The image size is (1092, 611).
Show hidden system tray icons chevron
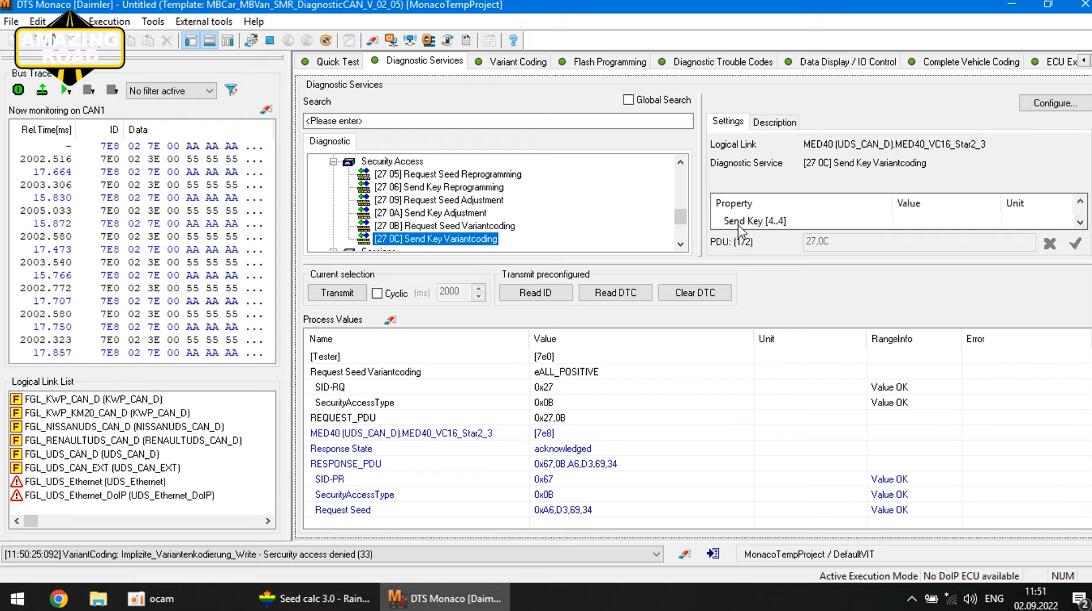click(x=912, y=598)
